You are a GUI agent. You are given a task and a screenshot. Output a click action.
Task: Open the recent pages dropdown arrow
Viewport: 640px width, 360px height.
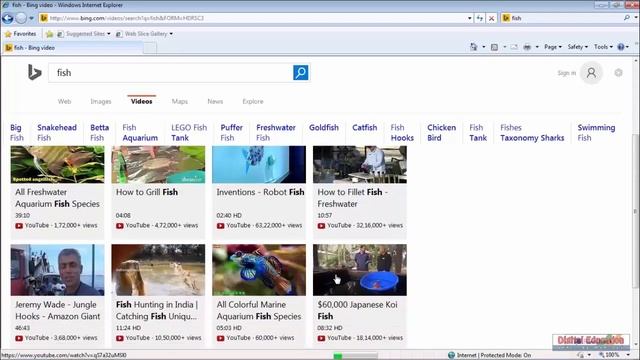tap(31, 18)
